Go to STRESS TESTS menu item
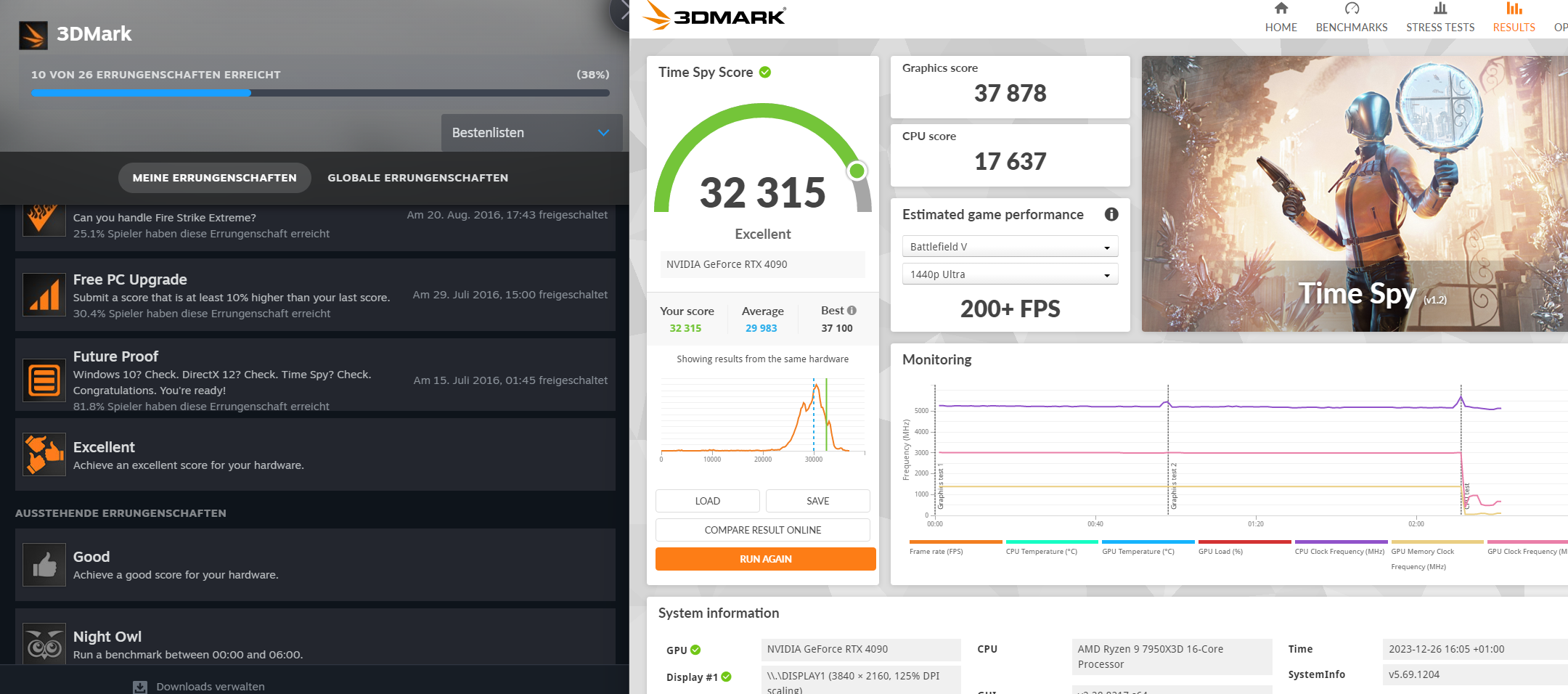Image resolution: width=1568 pixels, height=694 pixels. coord(1440,28)
